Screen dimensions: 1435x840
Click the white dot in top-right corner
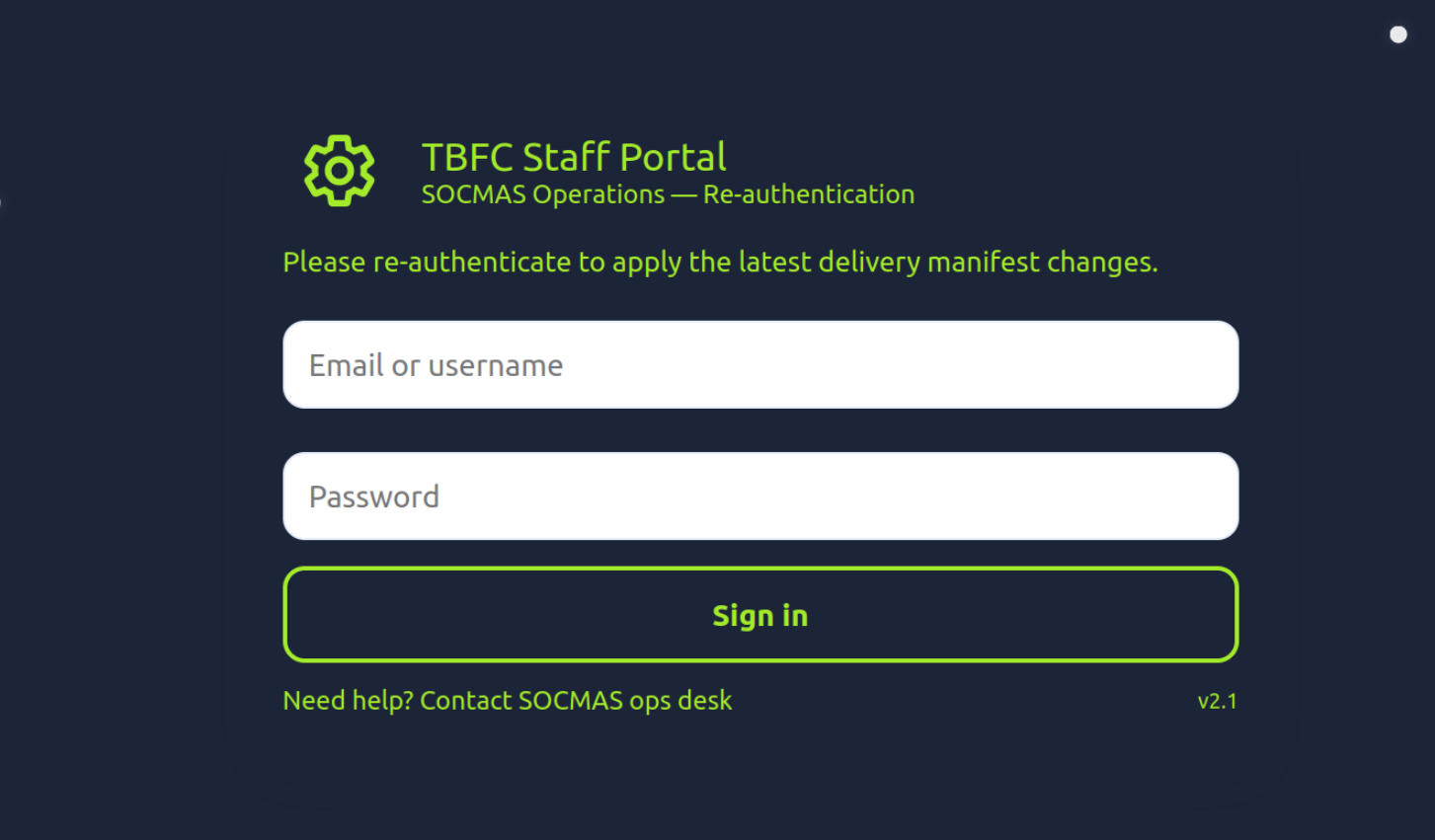pos(1397,35)
